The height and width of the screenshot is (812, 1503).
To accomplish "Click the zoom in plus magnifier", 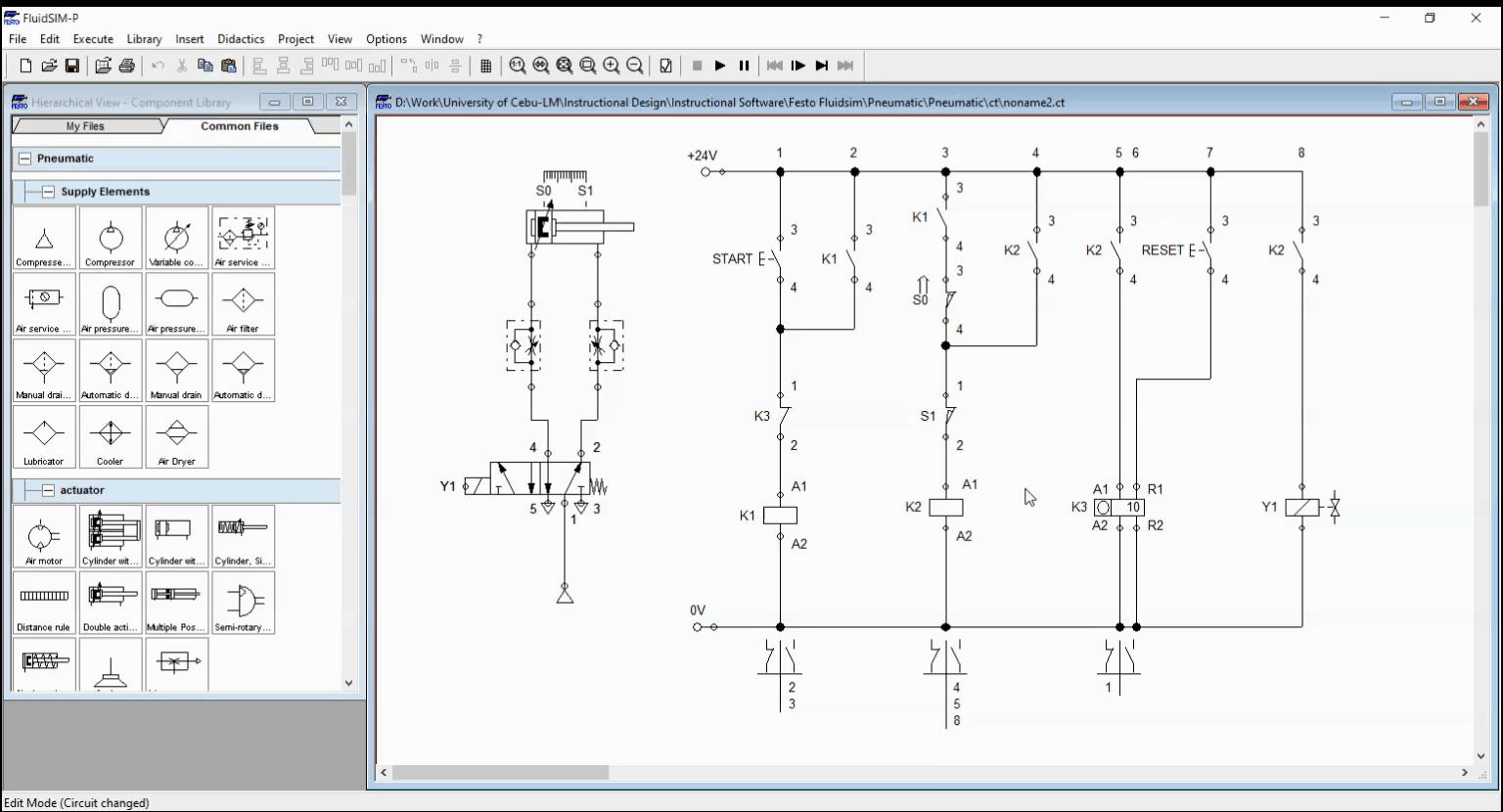I will point(612,66).
